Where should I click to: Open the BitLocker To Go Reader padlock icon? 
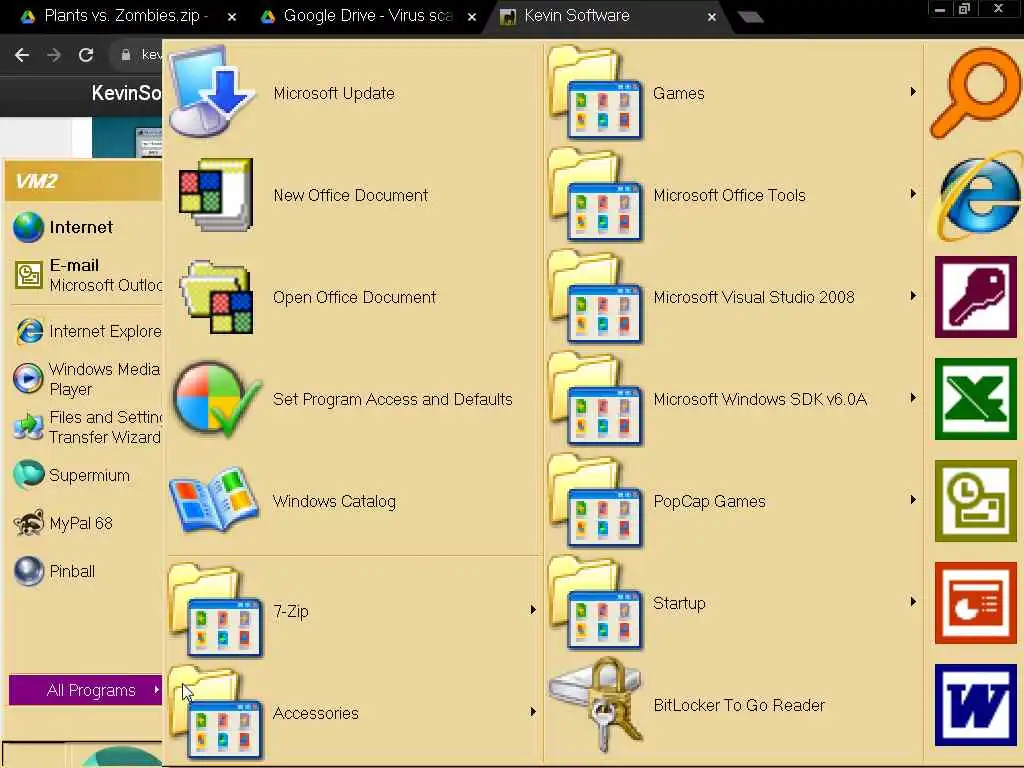[x=596, y=705]
